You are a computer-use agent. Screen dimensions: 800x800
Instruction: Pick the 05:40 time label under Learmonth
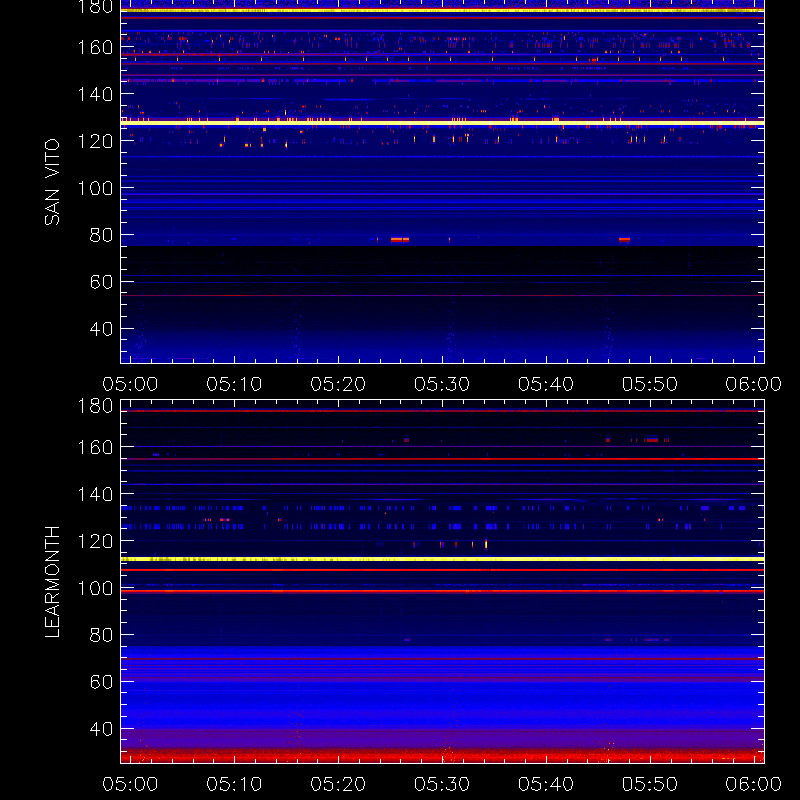click(546, 784)
